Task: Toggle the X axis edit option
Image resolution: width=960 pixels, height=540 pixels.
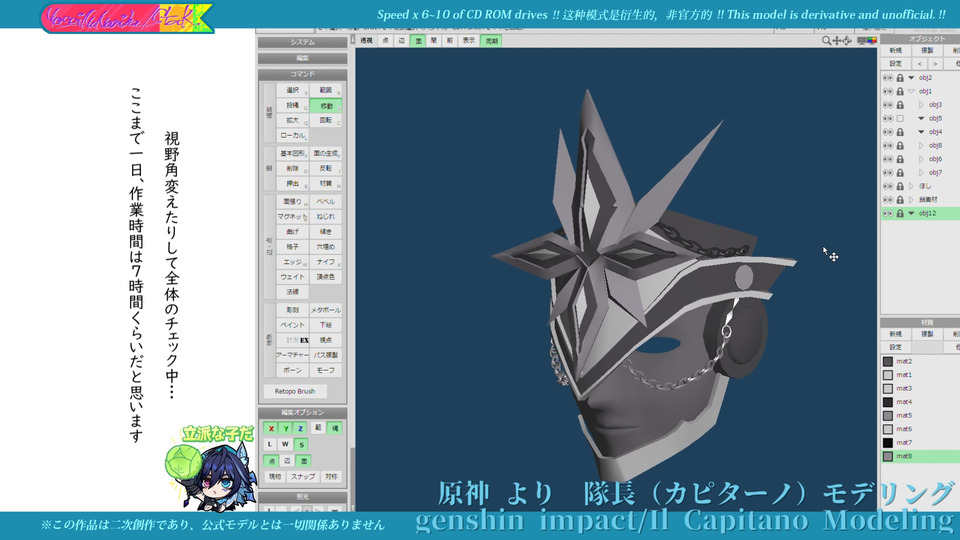Action: [x=271, y=429]
